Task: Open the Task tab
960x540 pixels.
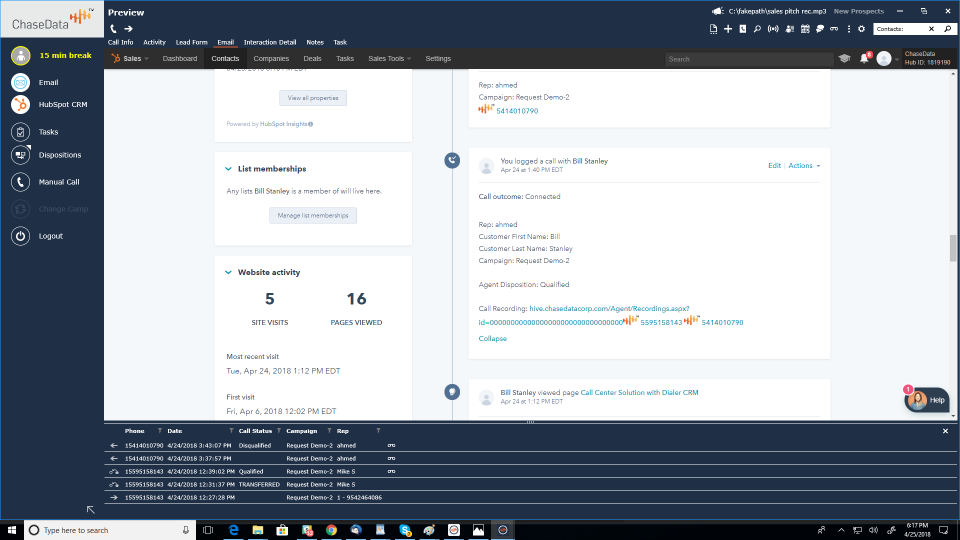Action: pos(340,42)
